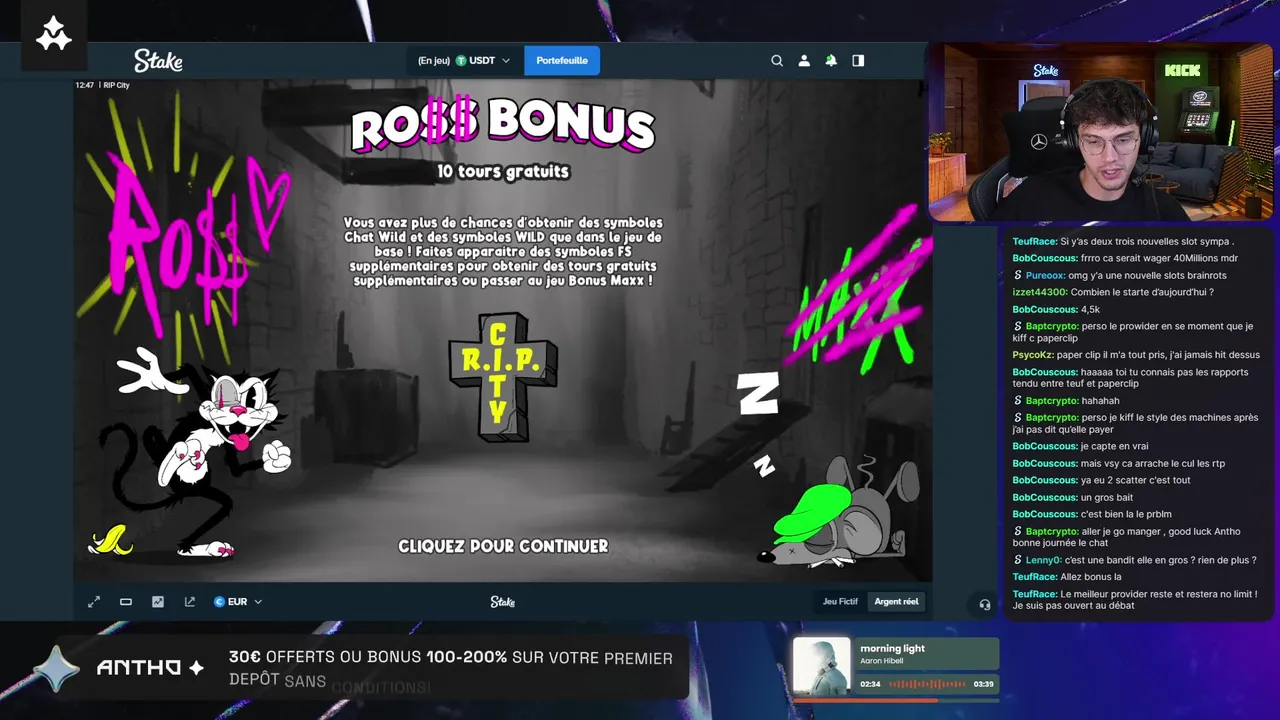Open the user profile icon
The height and width of the screenshot is (720, 1280).
pyautogui.click(x=804, y=61)
